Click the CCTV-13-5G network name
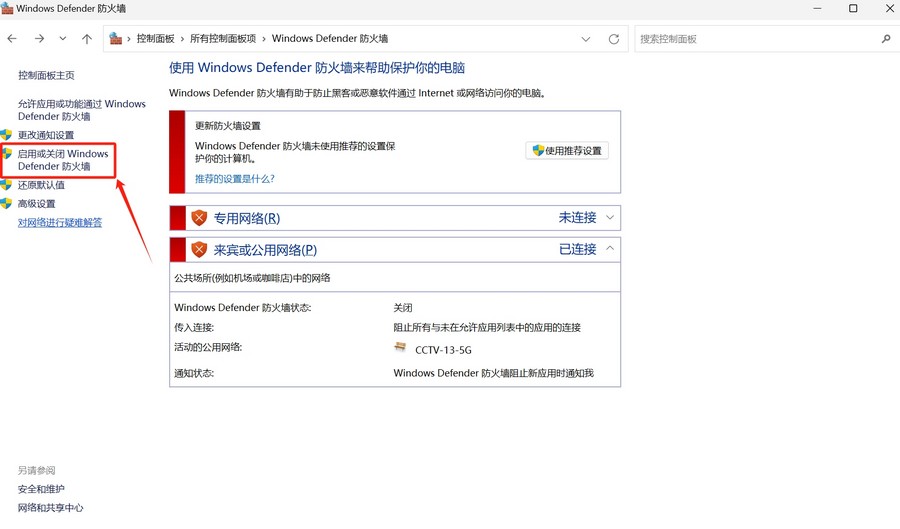The width and height of the screenshot is (900, 529). 443,350
